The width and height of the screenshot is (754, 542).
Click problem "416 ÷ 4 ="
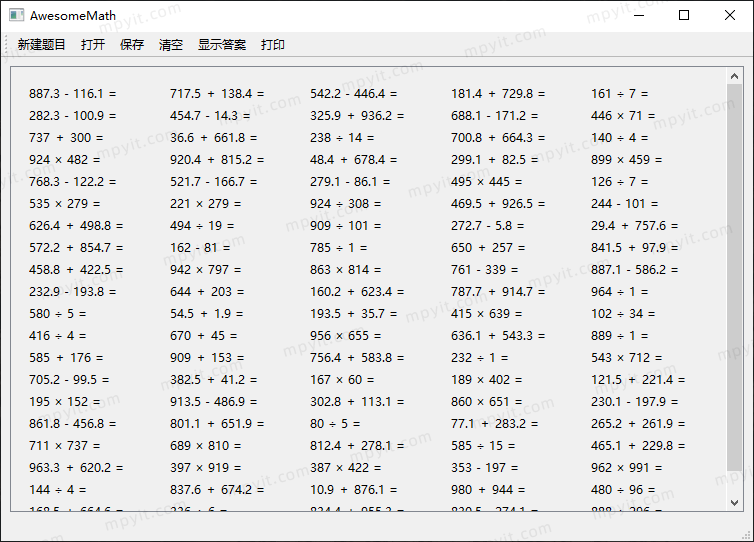click(57, 336)
